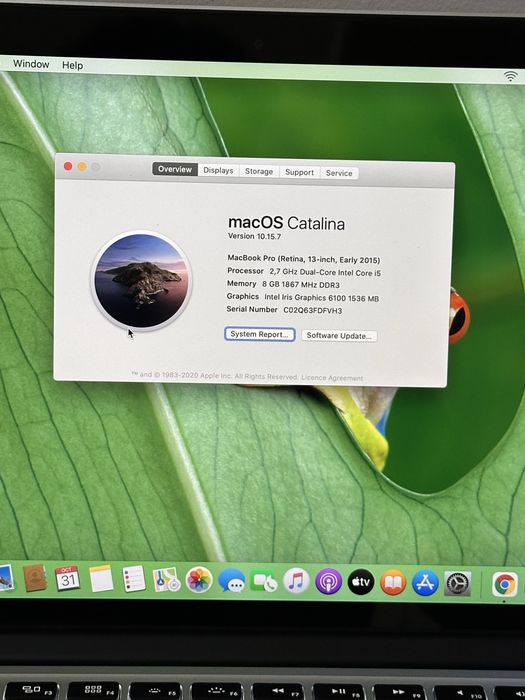Image resolution: width=525 pixels, height=700 pixels.
Task: Launch the Apple TV app
Action: 361,582
